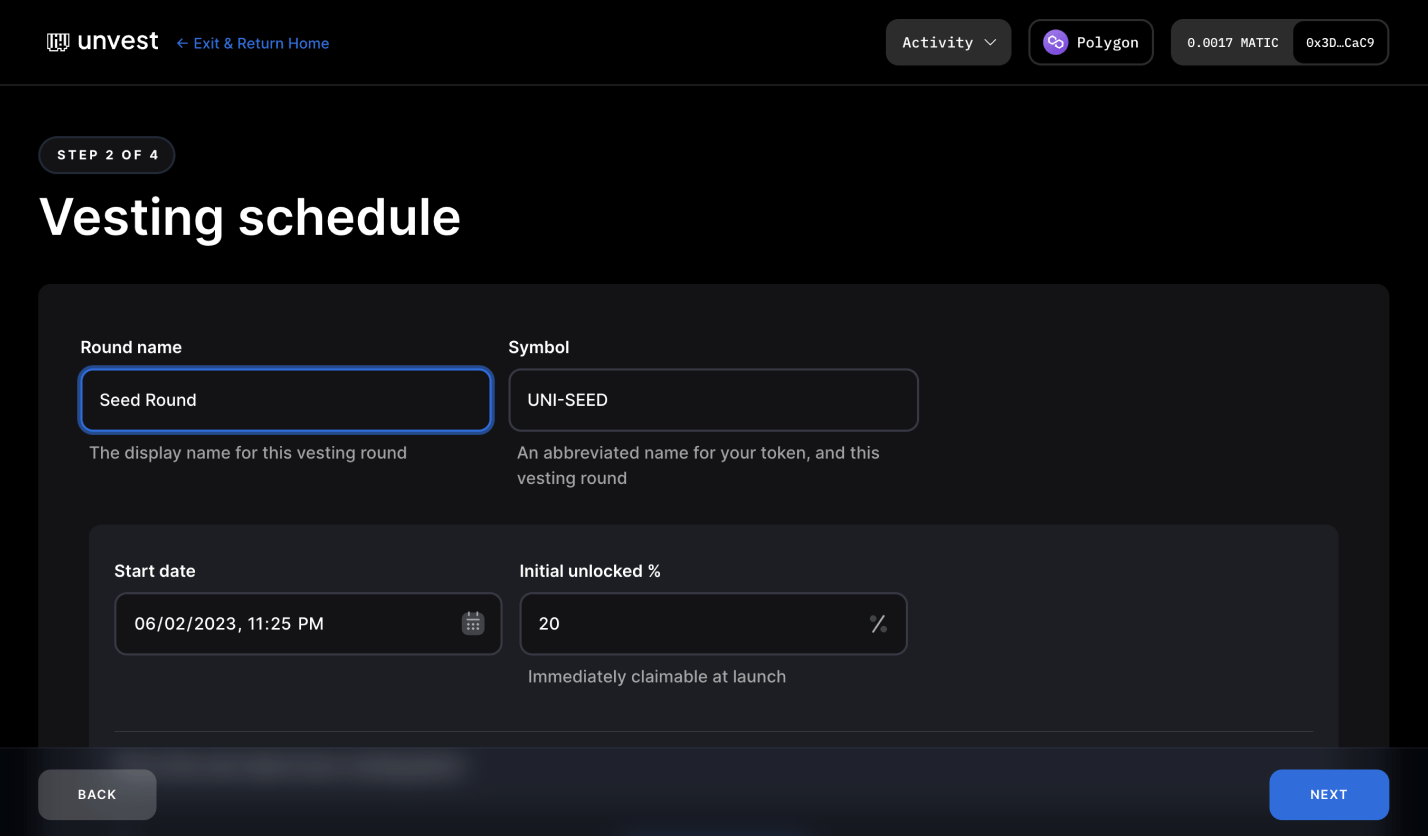This screenshot has width=1428, height=836.
Task: Click the Exit & Return Home link
Action: pos(260,43)
